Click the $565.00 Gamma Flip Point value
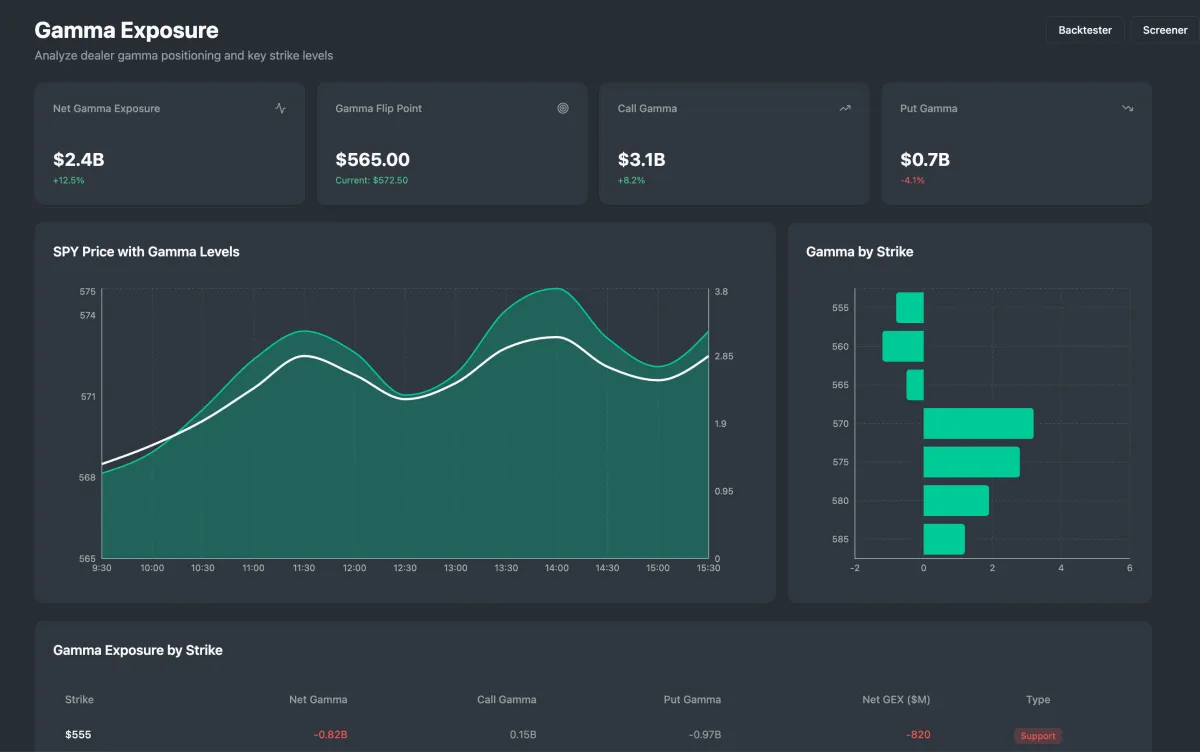 pos(372,160)
